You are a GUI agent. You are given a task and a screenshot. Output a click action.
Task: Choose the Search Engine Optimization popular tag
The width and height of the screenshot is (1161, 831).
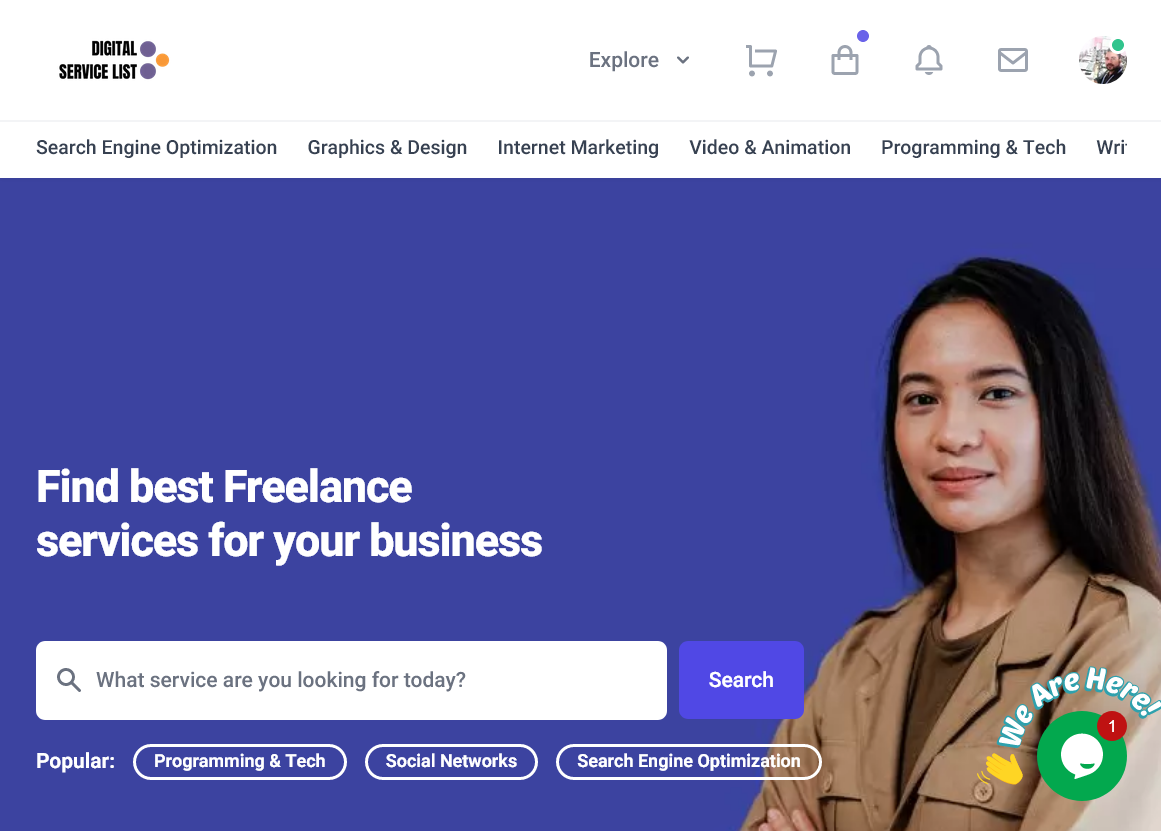point(689,761)
